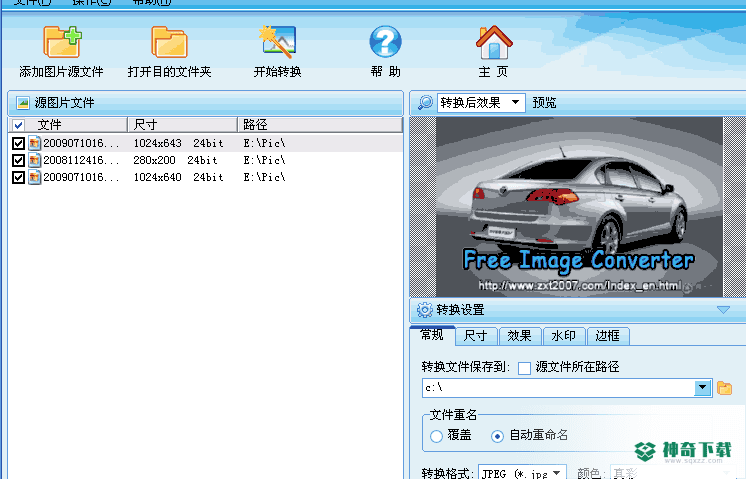Open the 颜色 color depth dropdown
This screenshot has width=746, height=479.
pyautogui.click(x=674, y=473)
